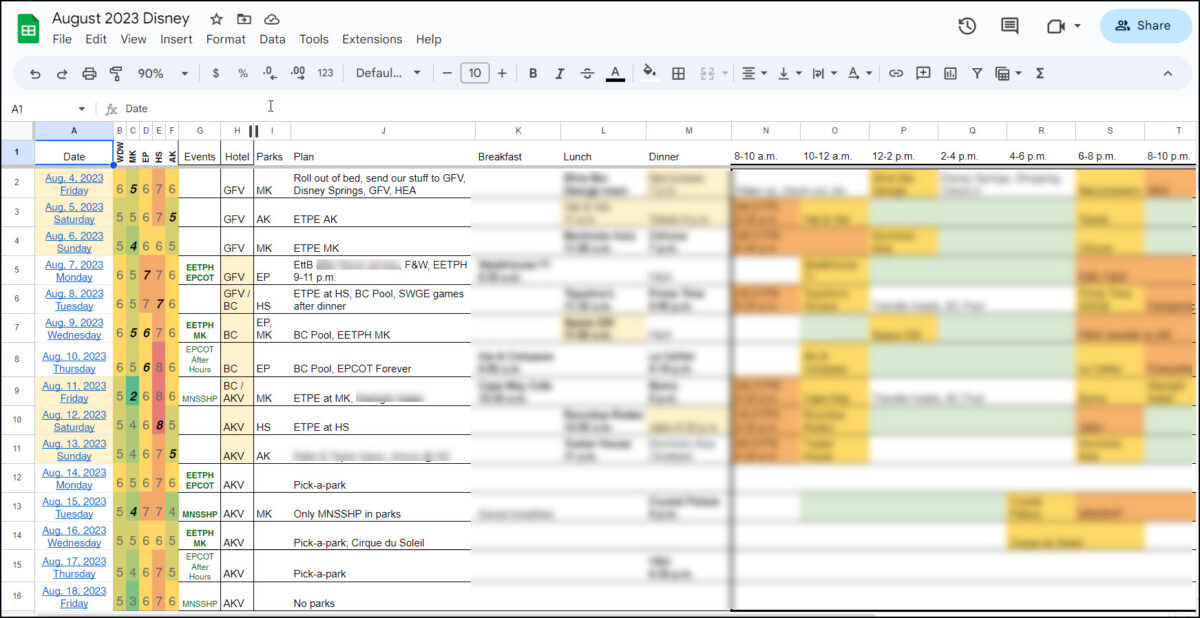Click the Share button
The height and width of the screenshot is (618, 1200).
click(x=1144, y=26)
